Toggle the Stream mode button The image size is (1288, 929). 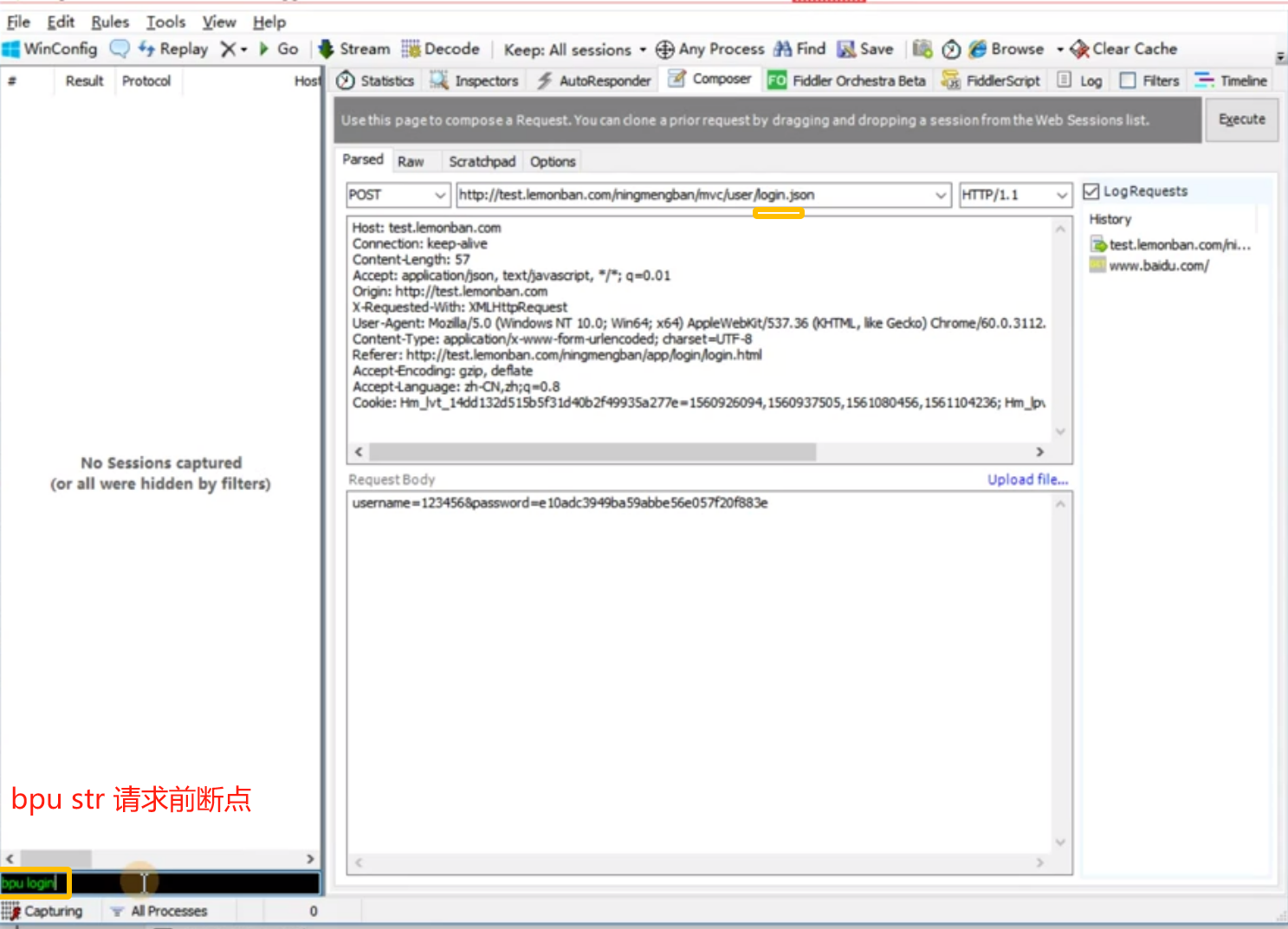(354, 49)
